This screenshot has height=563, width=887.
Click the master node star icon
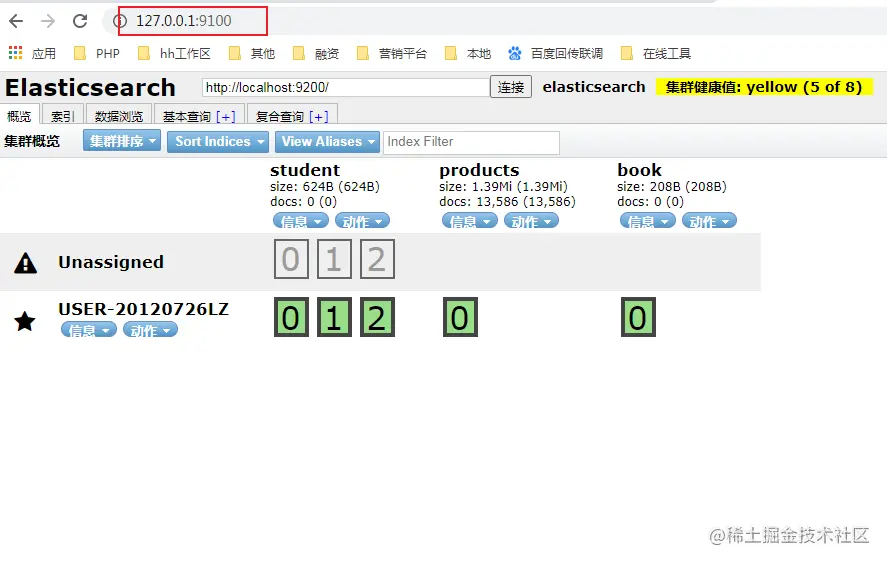coord(25,321)
